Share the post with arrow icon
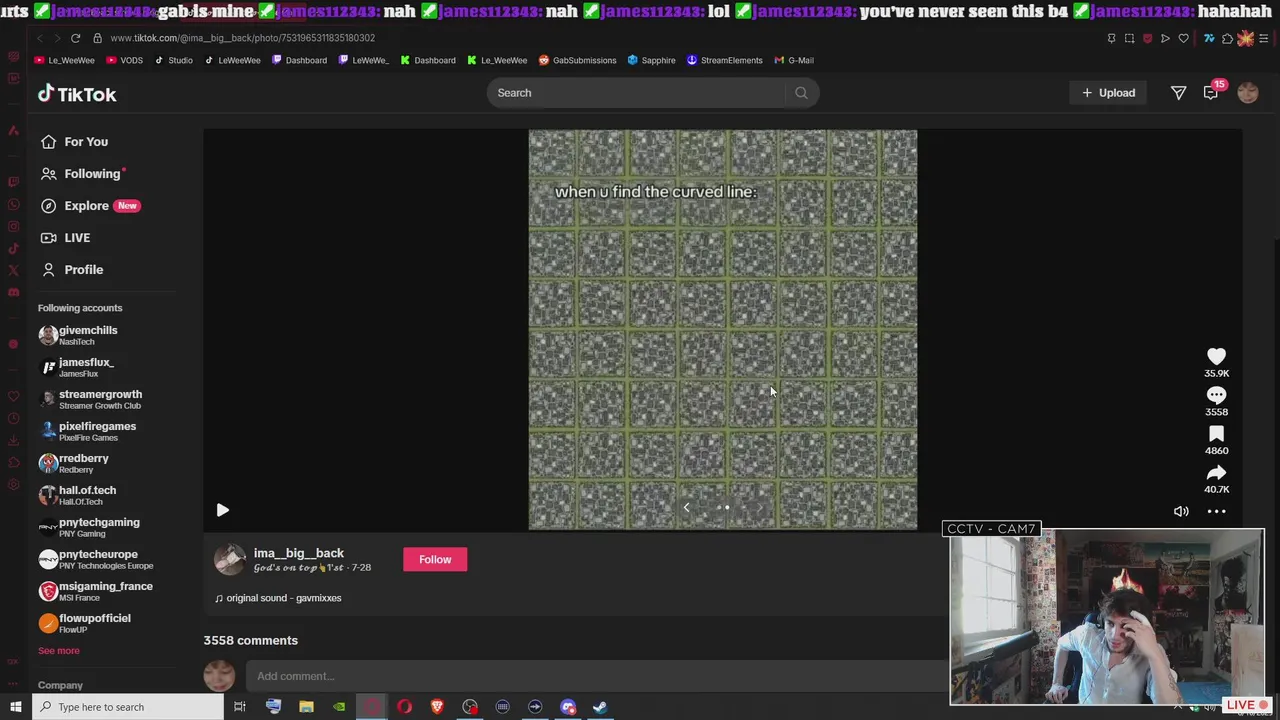Screen dimensions: 1280x720 click(x=1216, y=473)
